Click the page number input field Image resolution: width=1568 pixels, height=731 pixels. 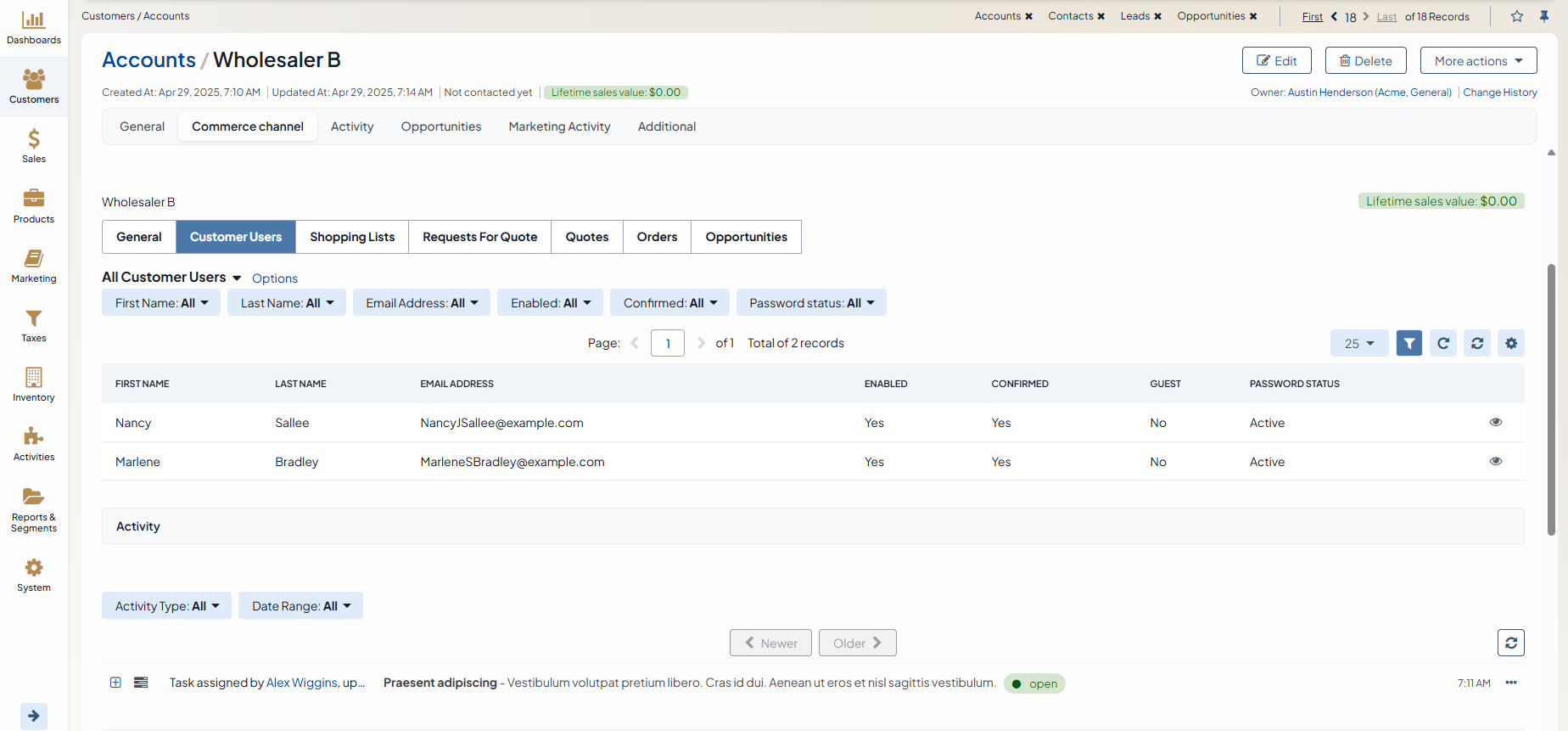click(x=667, y=343)
